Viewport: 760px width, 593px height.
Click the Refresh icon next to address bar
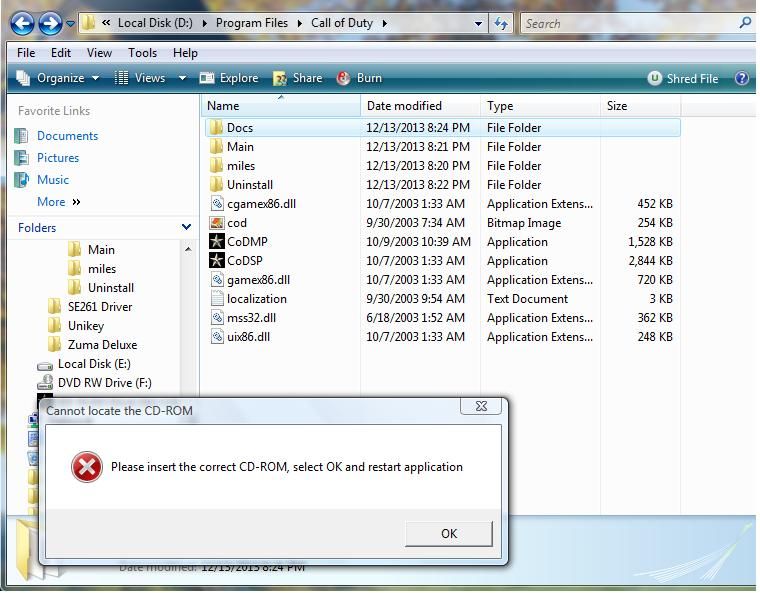tap(501, 23)
